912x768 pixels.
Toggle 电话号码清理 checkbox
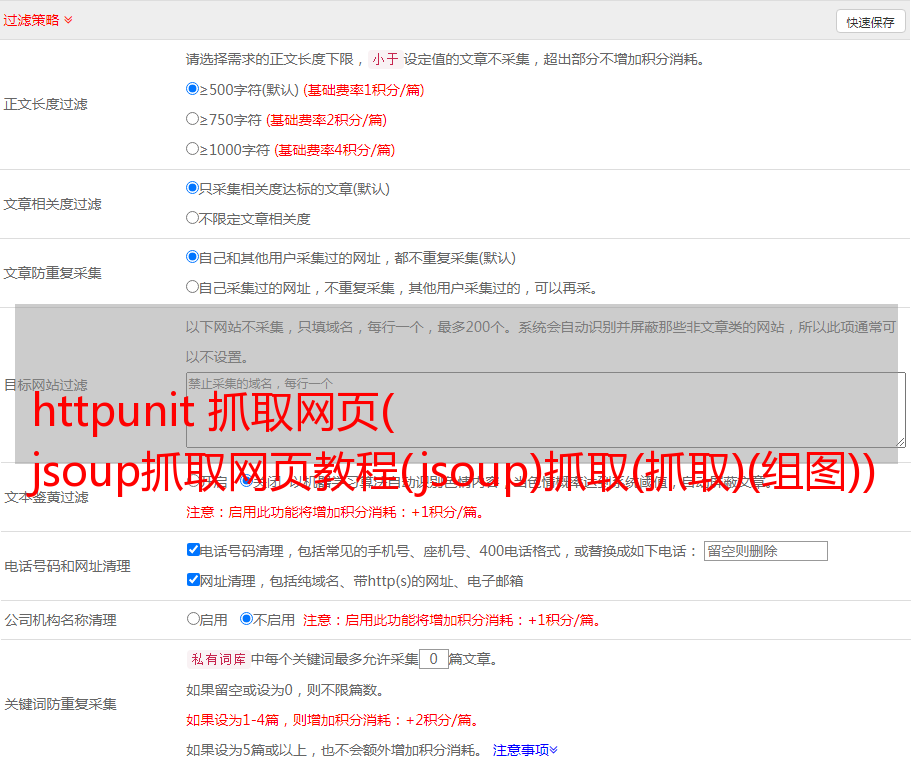coord(193,550)
